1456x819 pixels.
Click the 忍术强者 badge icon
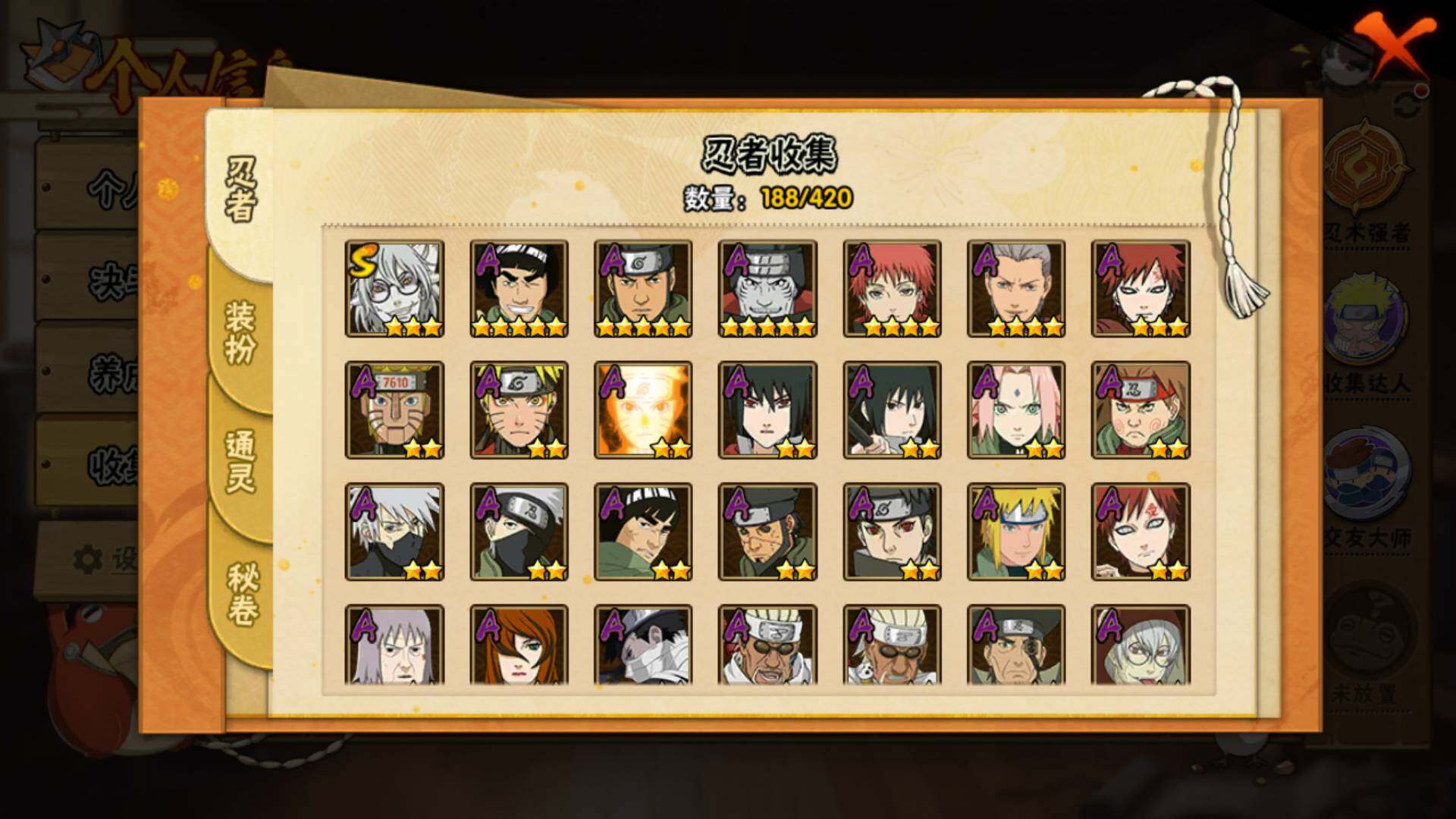1367,167
